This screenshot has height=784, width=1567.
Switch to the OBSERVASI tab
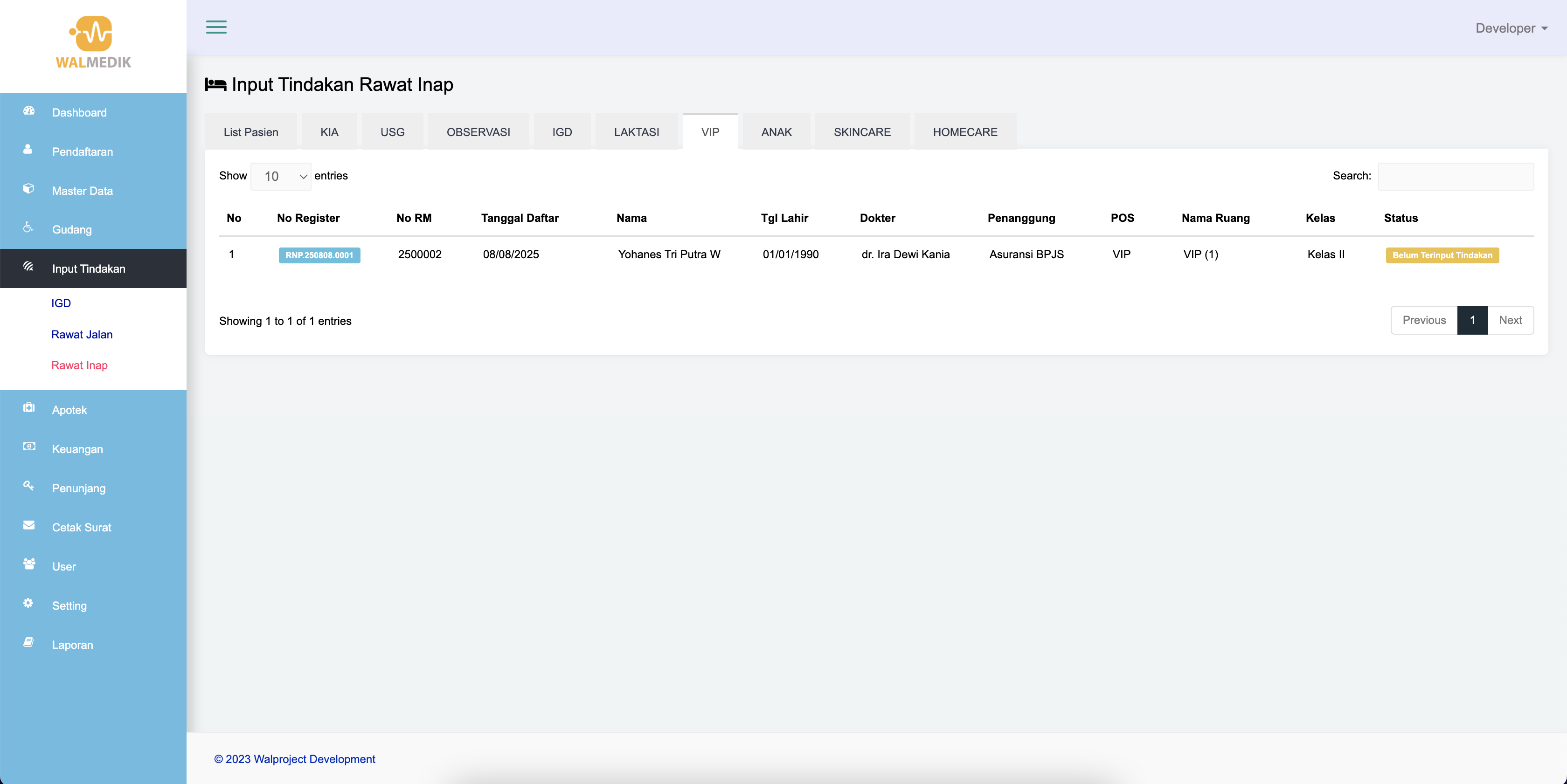click(478, 132)
